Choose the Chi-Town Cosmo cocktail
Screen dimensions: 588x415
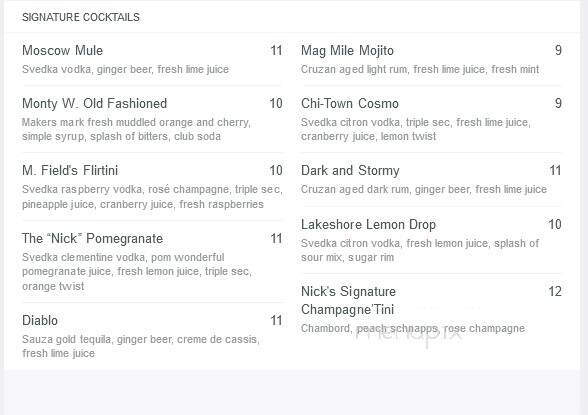(350, 103)
